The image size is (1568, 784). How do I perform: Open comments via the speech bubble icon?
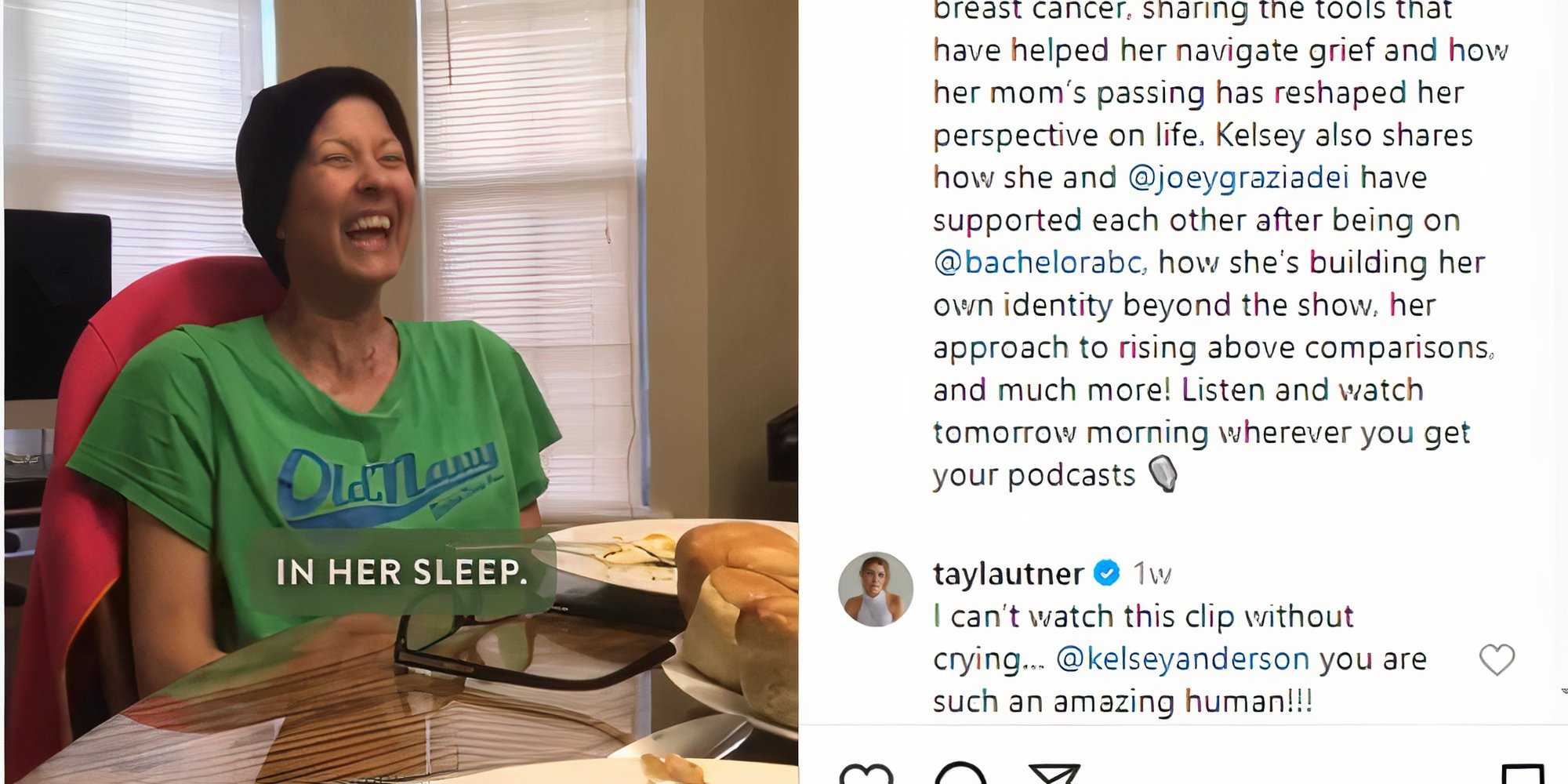pyautogui.click(x=960, y=774)
